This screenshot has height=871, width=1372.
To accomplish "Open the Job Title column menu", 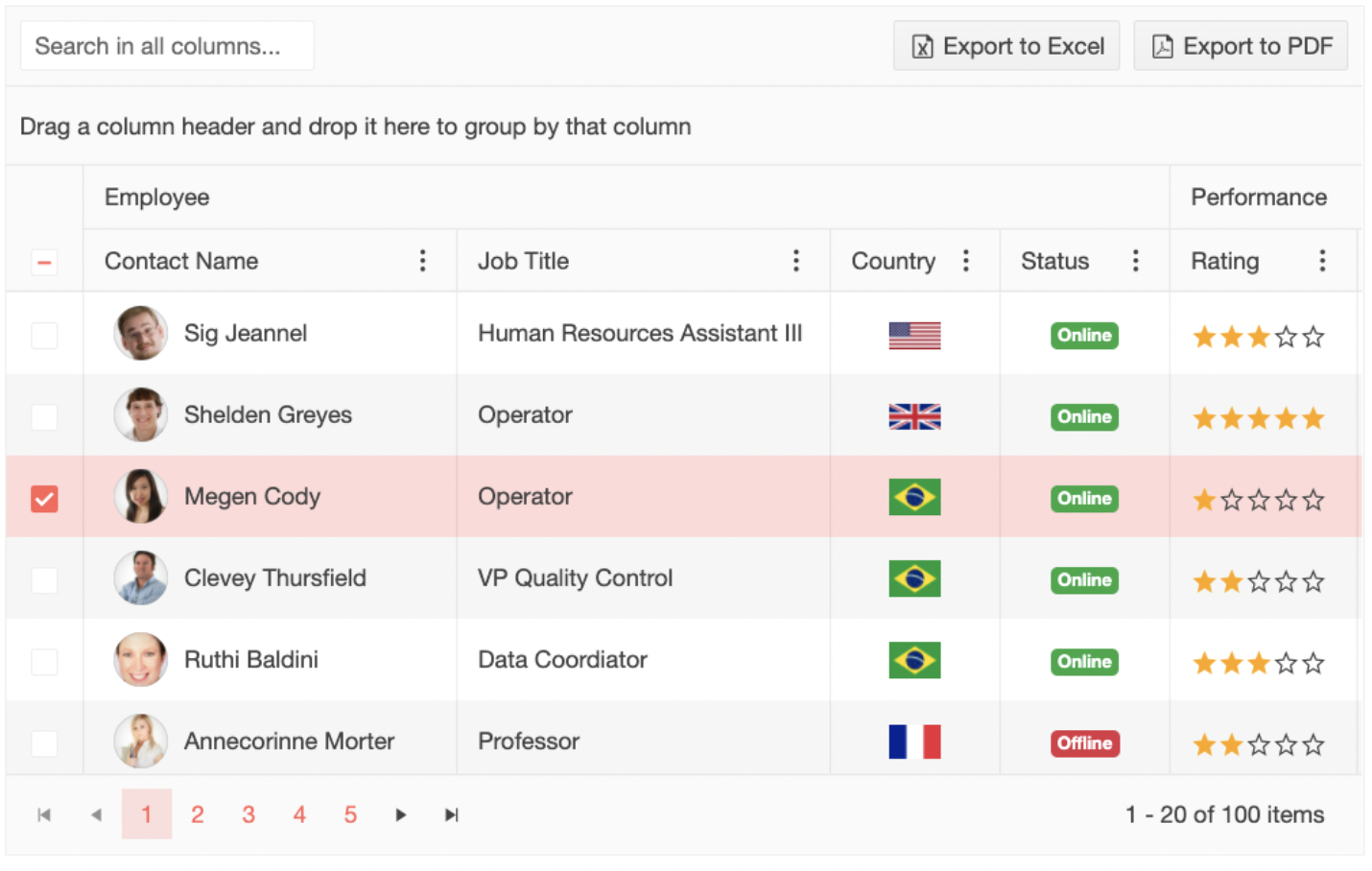I will 795,261.
